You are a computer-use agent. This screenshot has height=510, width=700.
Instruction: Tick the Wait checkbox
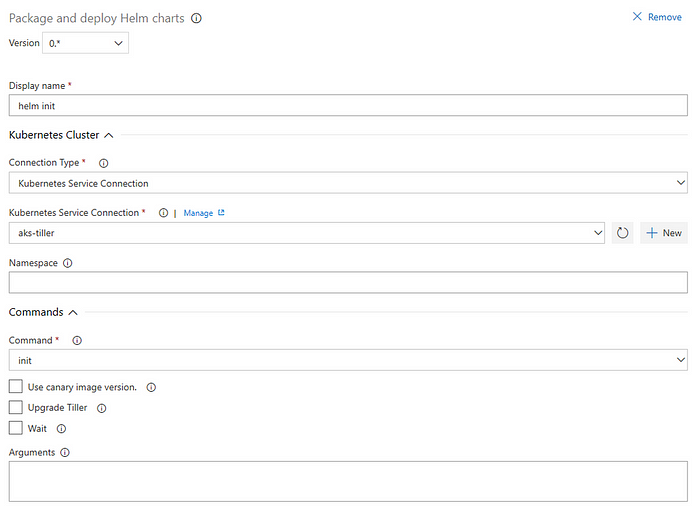tap(16, 428)
